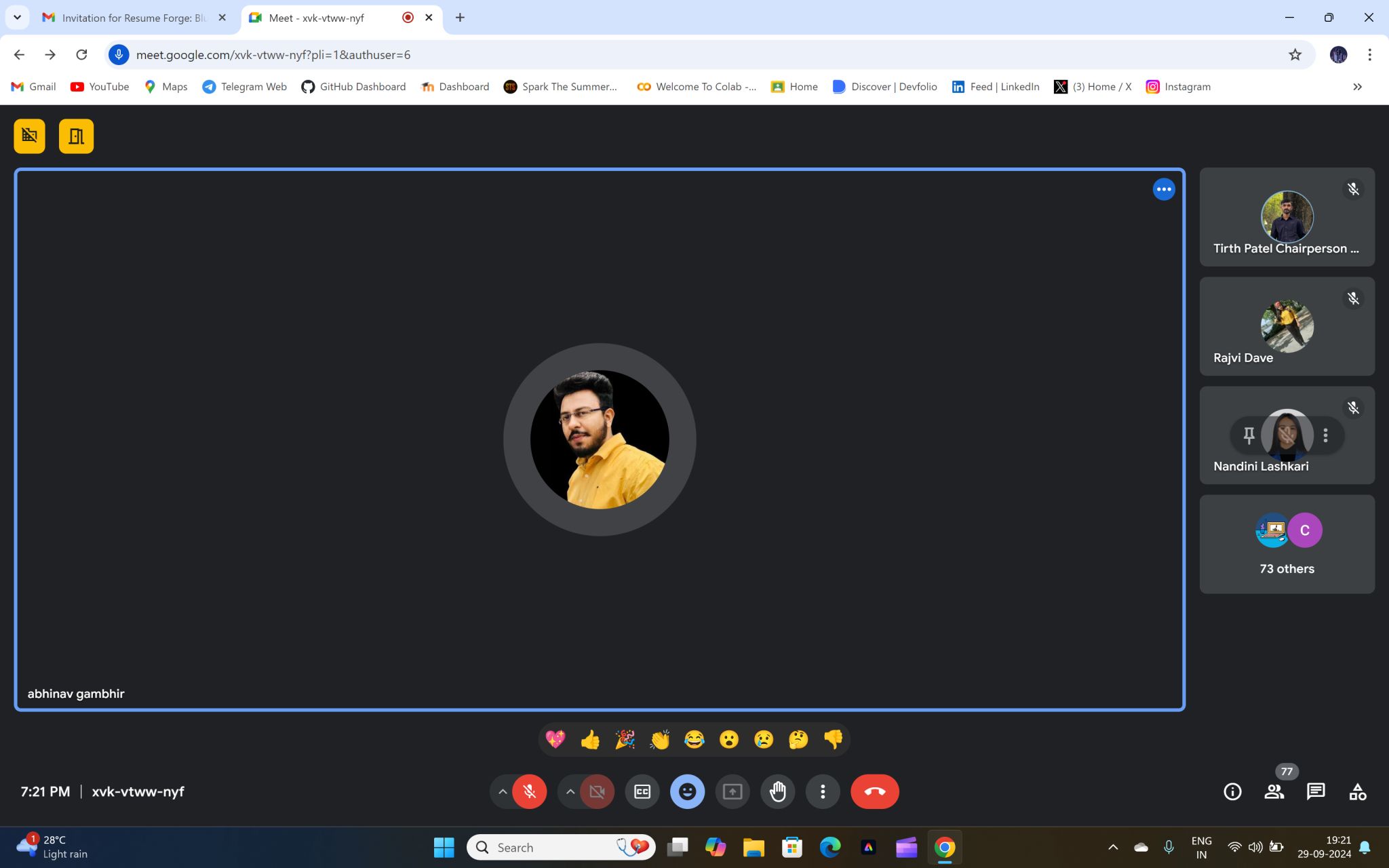The image size is (1389, 868).
Task: Show hidden system tray icons
Action: (1113, 847)
